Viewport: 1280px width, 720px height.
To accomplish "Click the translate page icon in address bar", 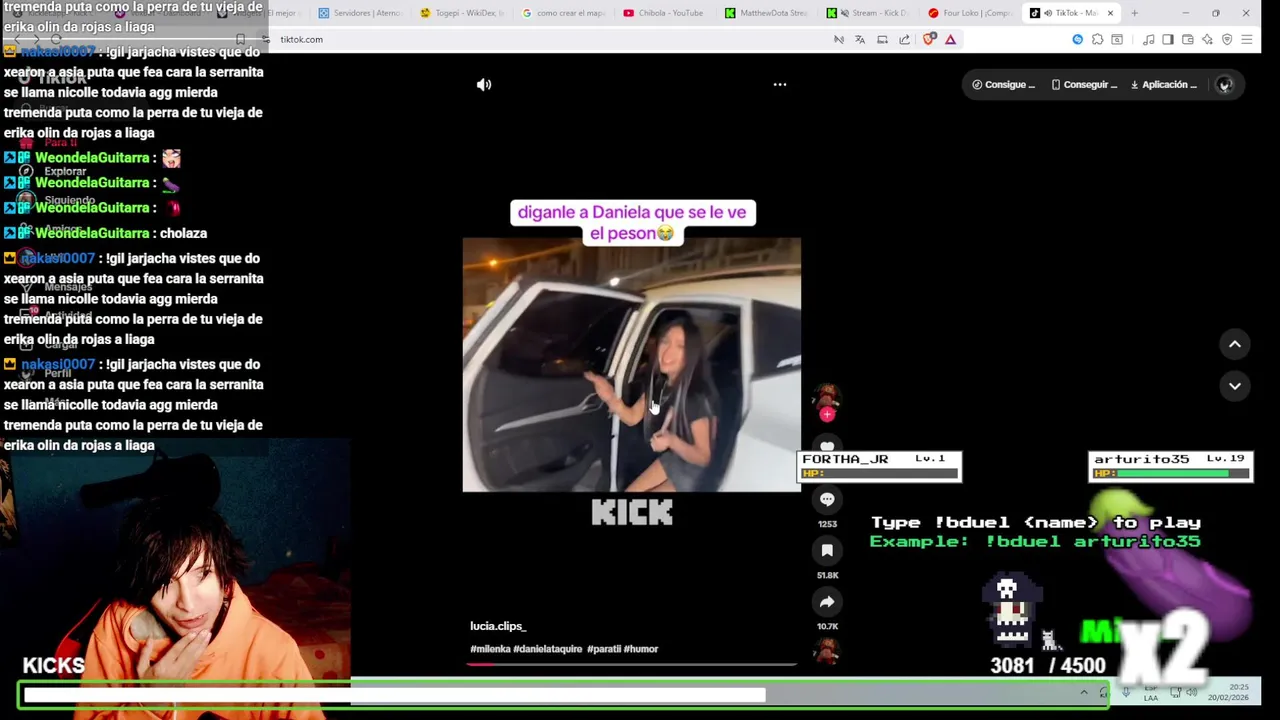I will pyautogui.click(x=860, y=39).
